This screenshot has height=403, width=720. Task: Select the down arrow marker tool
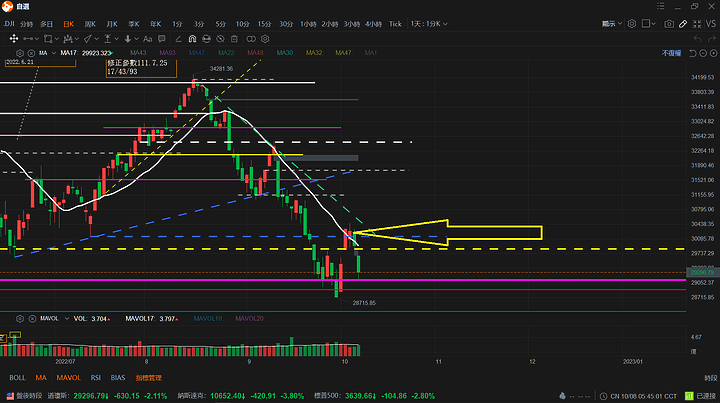tap(128, 39)
